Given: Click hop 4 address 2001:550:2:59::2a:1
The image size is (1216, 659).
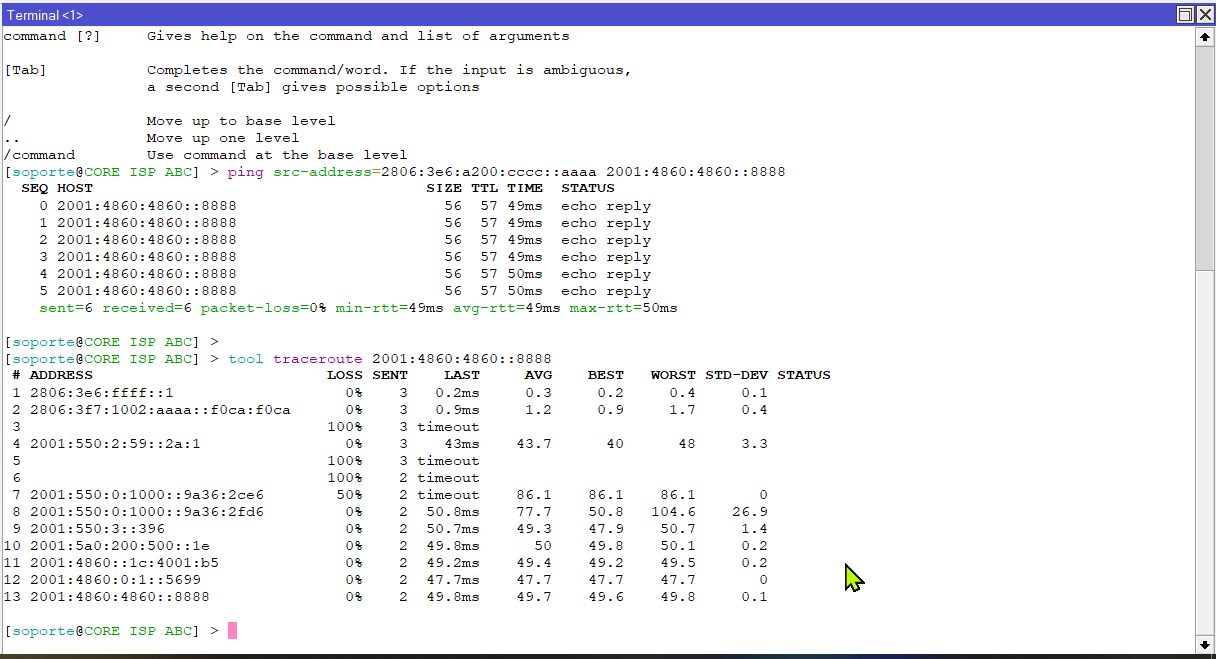Looking at the screenshot, I should coord(114,444).
